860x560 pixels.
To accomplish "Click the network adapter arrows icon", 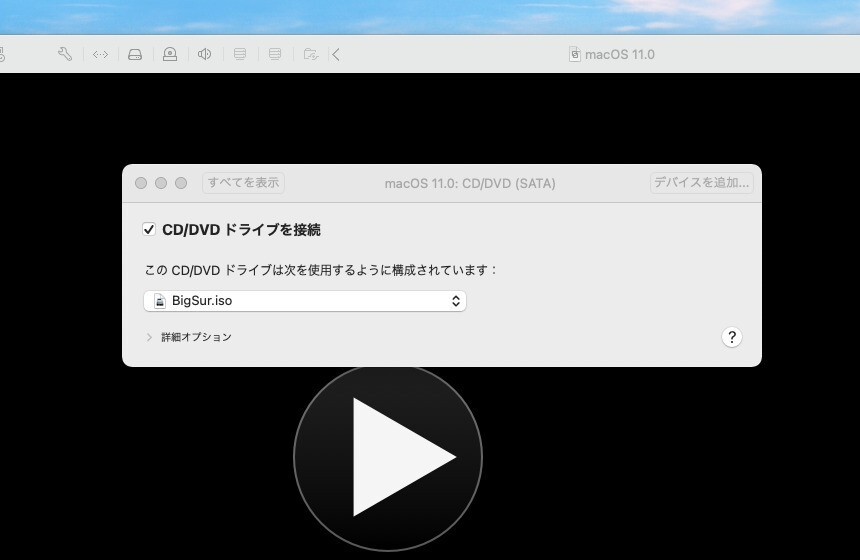I will click(100, 54).
